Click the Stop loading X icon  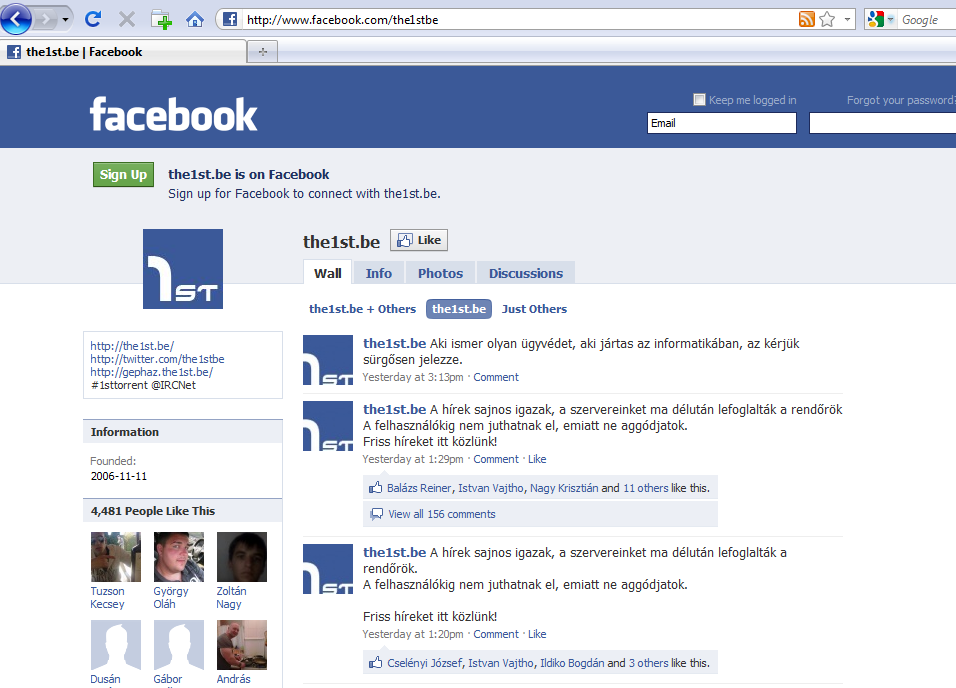click(x=127, y=20)
